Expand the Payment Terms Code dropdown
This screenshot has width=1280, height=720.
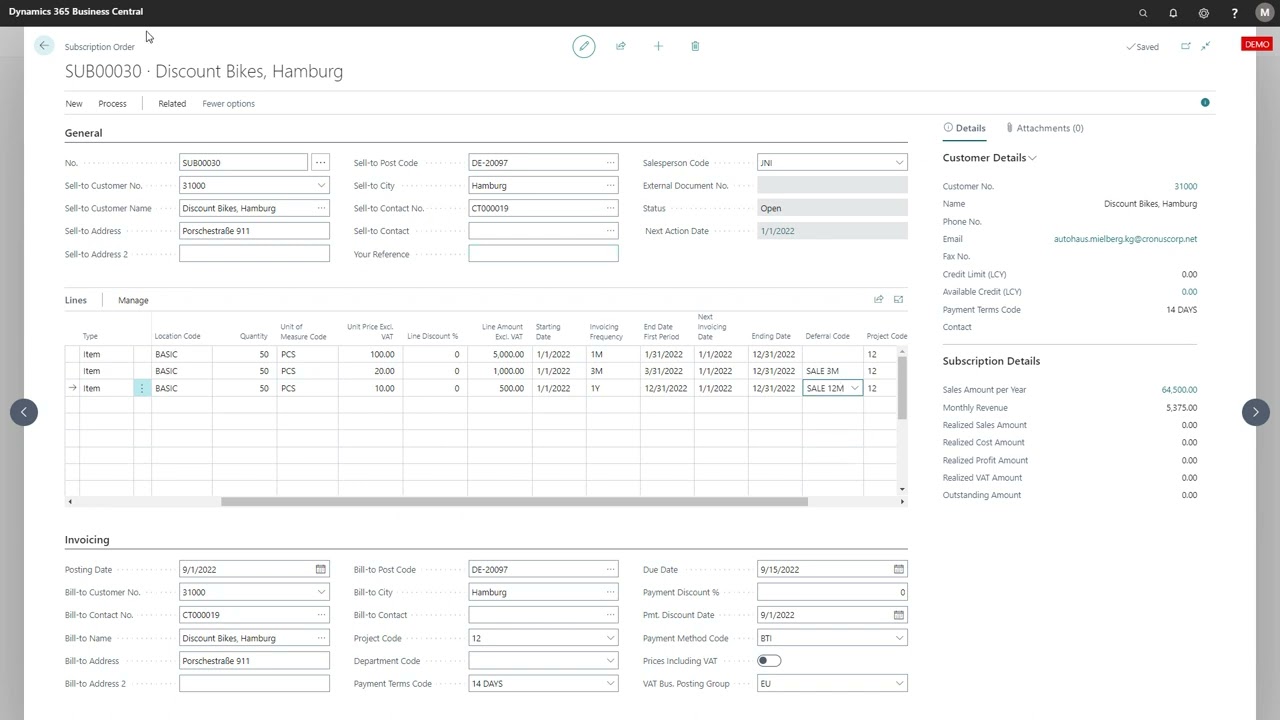click(x=610, y=684)
